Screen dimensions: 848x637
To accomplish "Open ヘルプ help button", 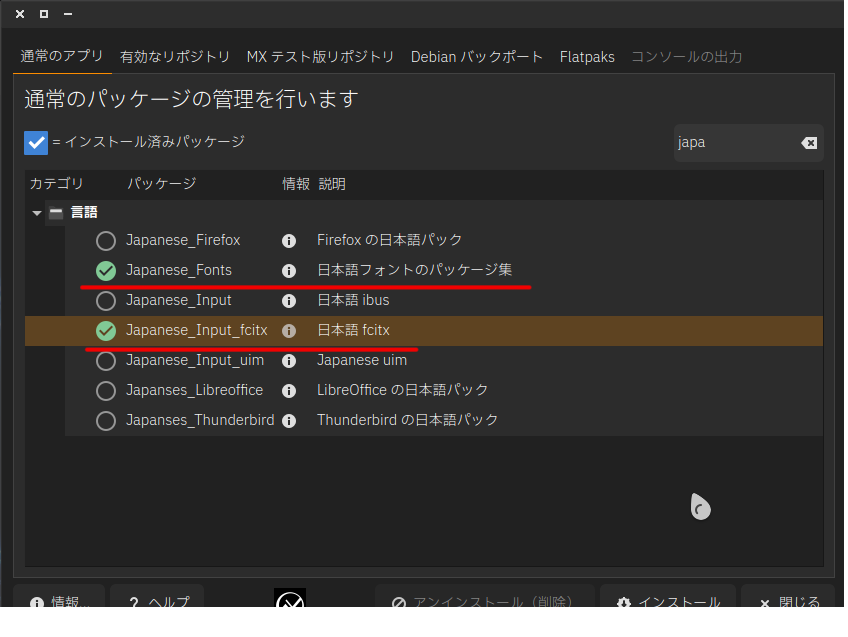I will [x=157, y=596].
